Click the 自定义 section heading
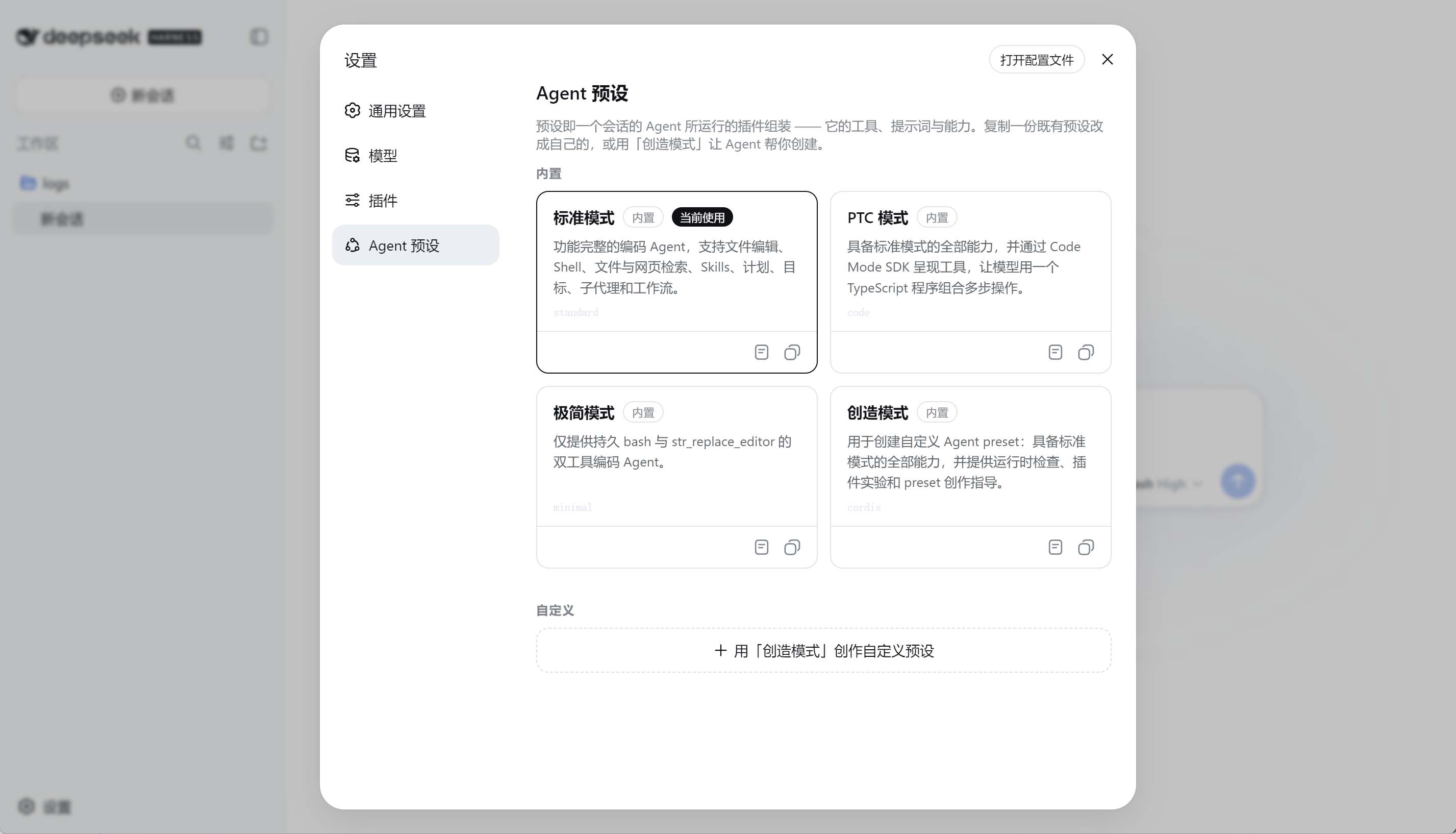Screen dimensions: 1456x834 pos(554,610)
